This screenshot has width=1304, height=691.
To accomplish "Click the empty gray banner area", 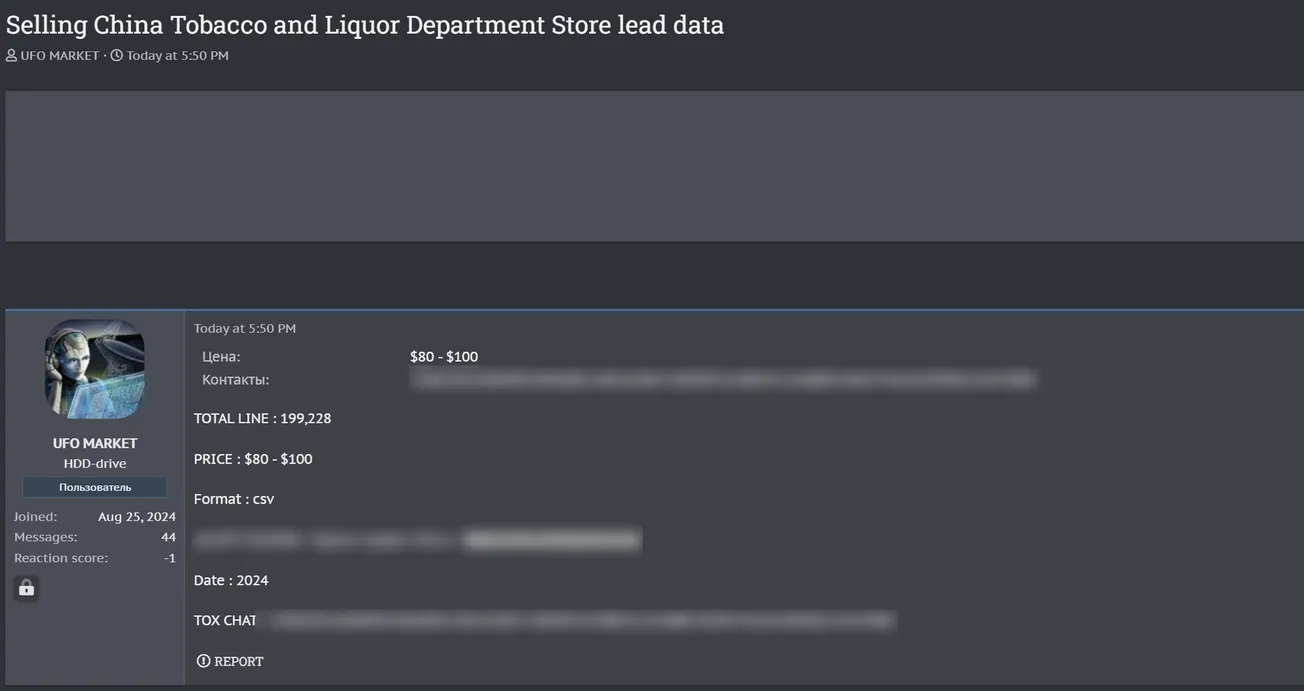I will [x=654, y=166].
